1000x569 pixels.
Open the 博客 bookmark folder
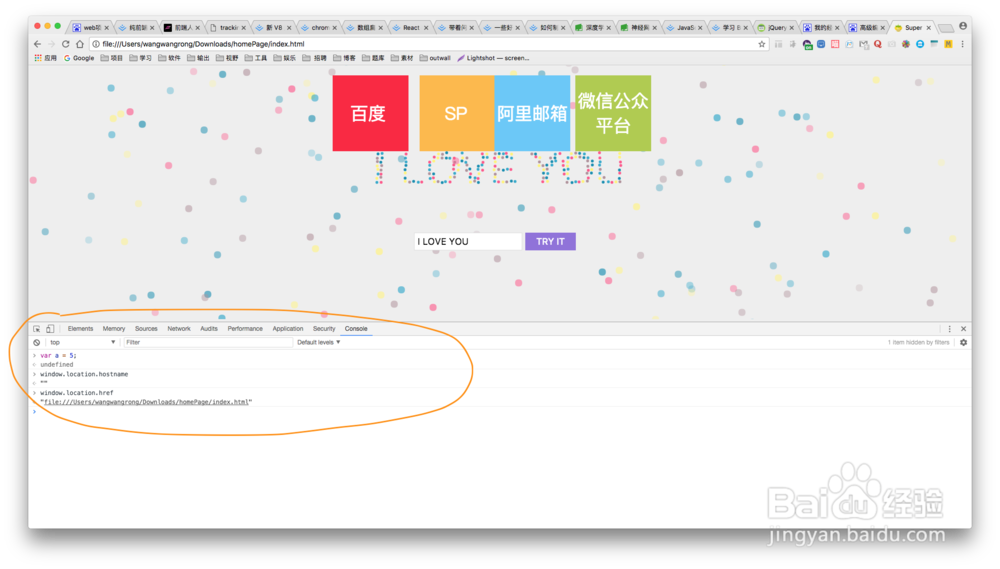344,58
